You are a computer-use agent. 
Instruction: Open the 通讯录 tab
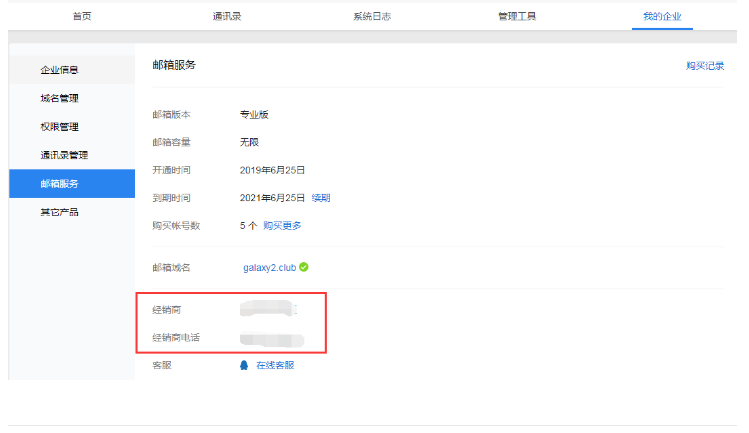tap(227, 17)
